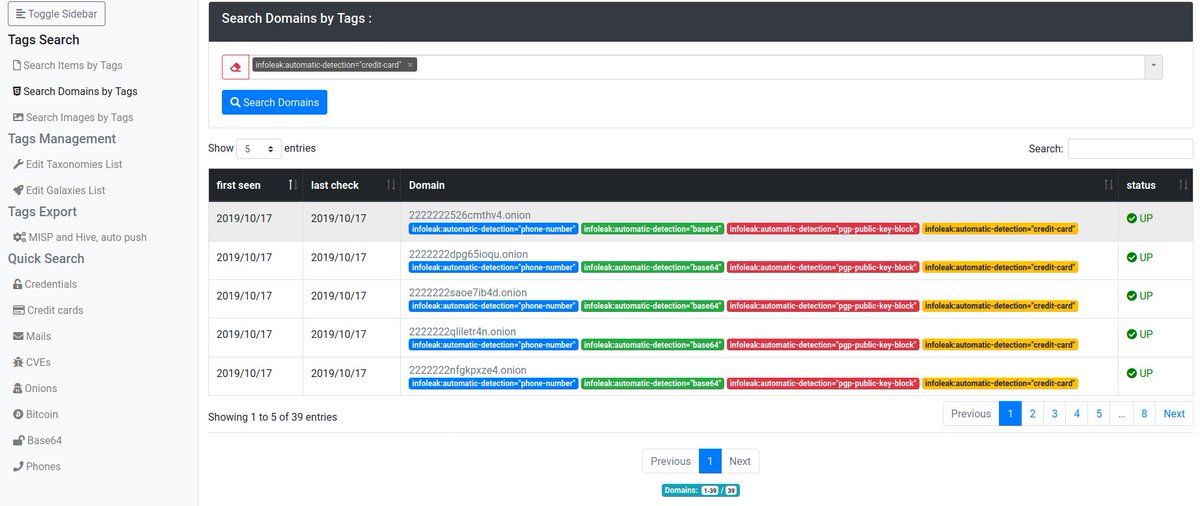
Task: Click bottom pagination Next button
Action: point(740,461)
